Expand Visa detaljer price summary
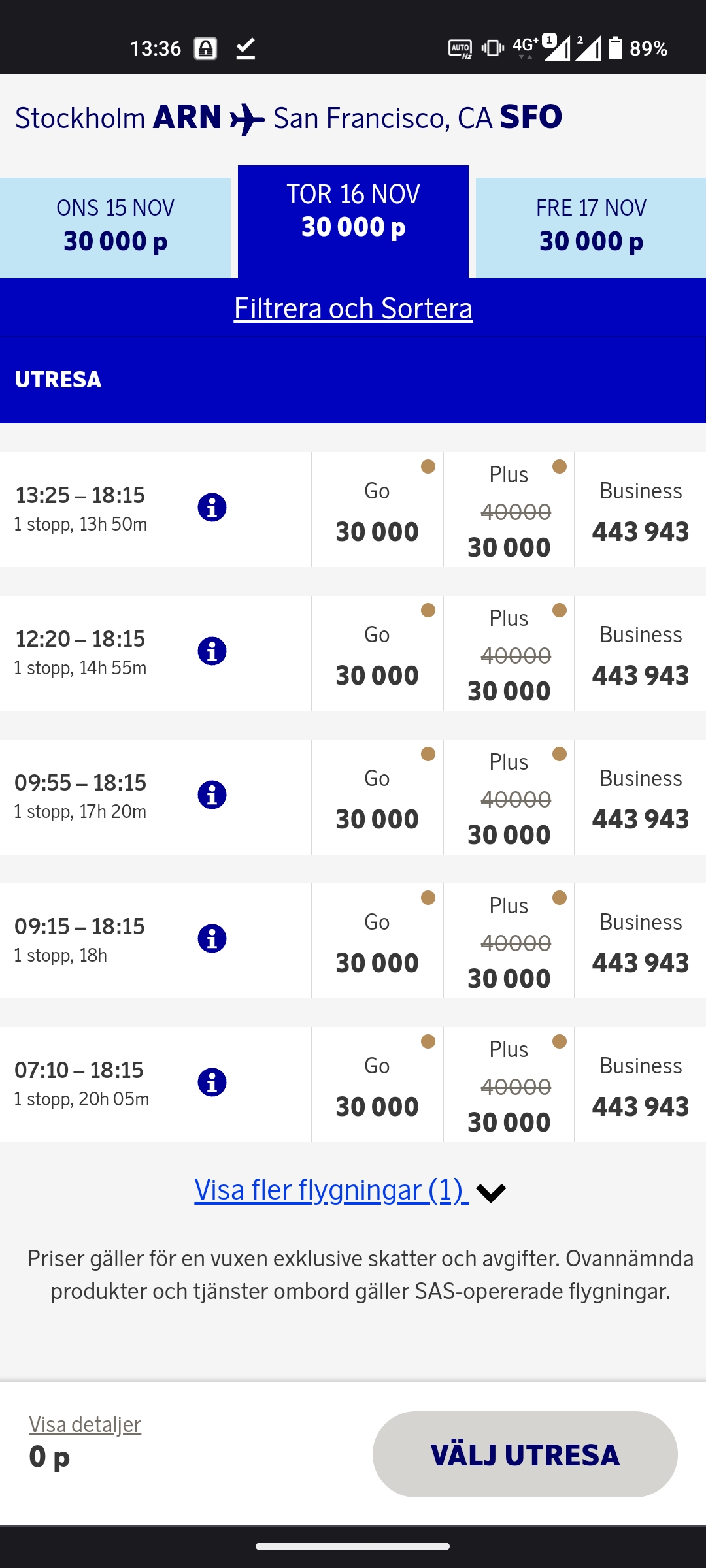Screen dimensions: 706x1568 click(x=85, y=1424)
